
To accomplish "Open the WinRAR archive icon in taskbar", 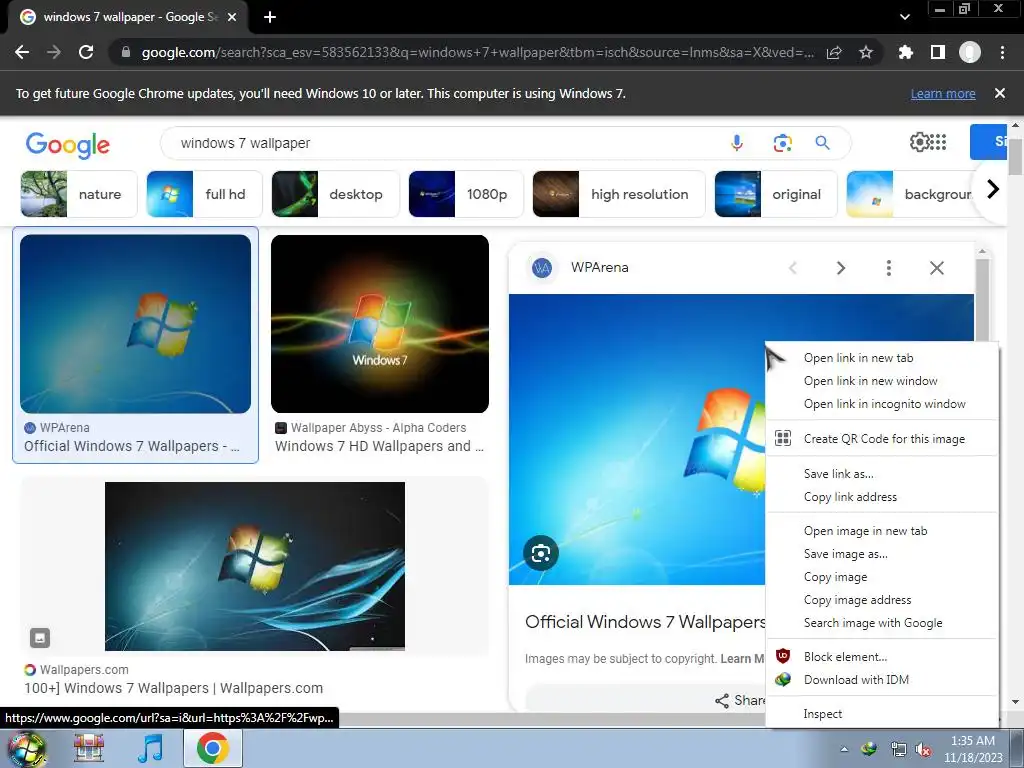I will point(89,749).
